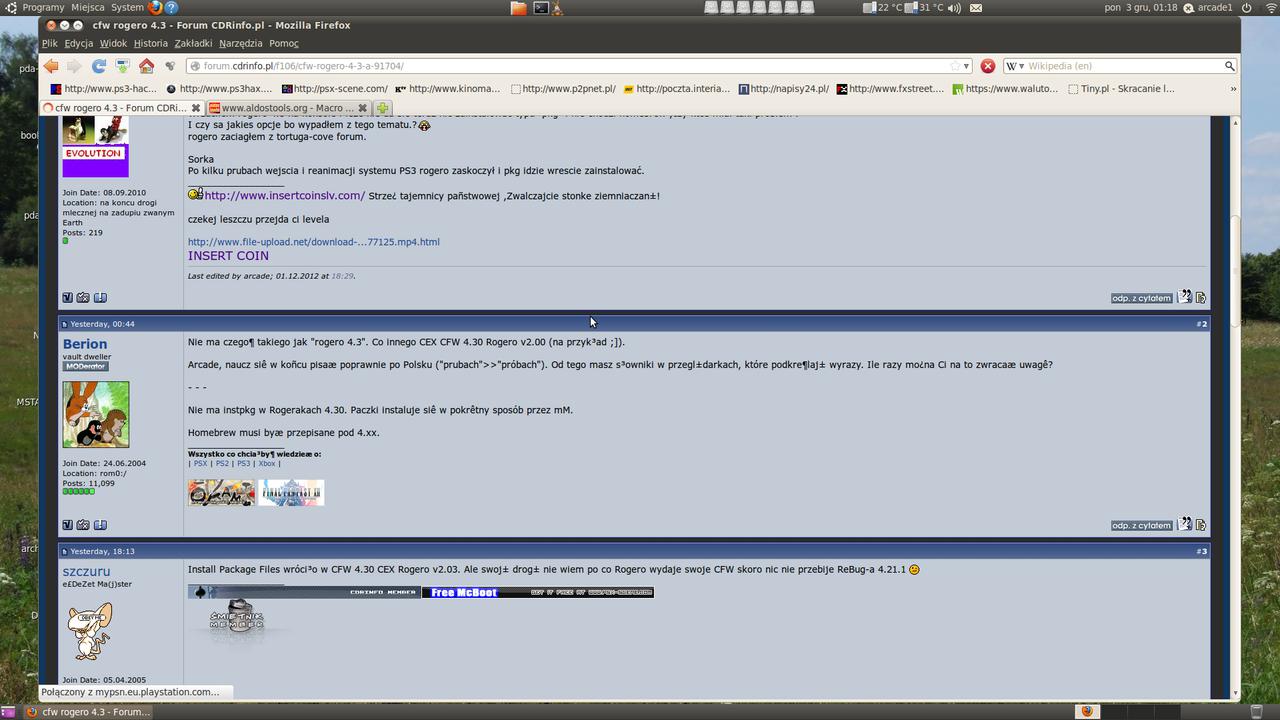
Task: Open a new tab with the plus icon
Action: point(382,108)
